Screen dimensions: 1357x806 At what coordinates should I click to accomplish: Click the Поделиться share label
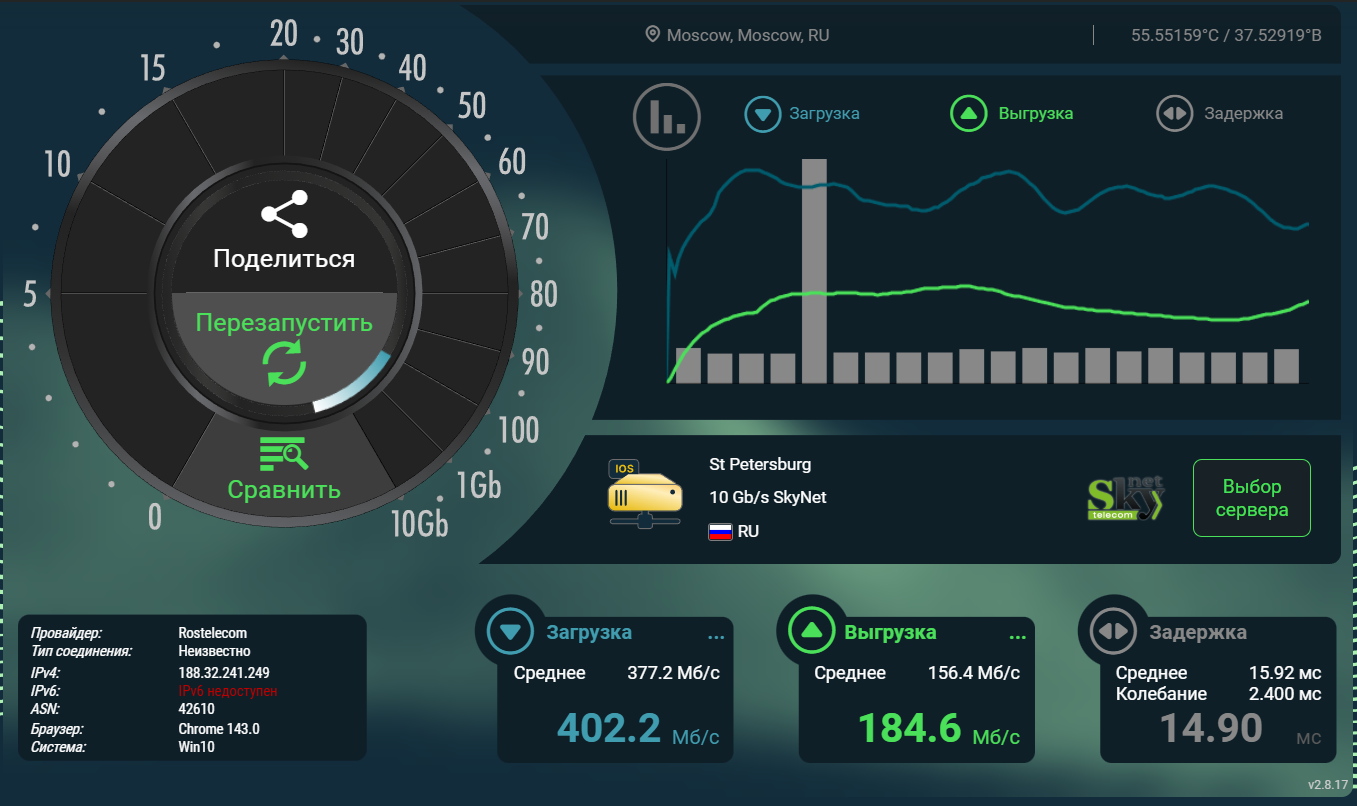point(284,259)
